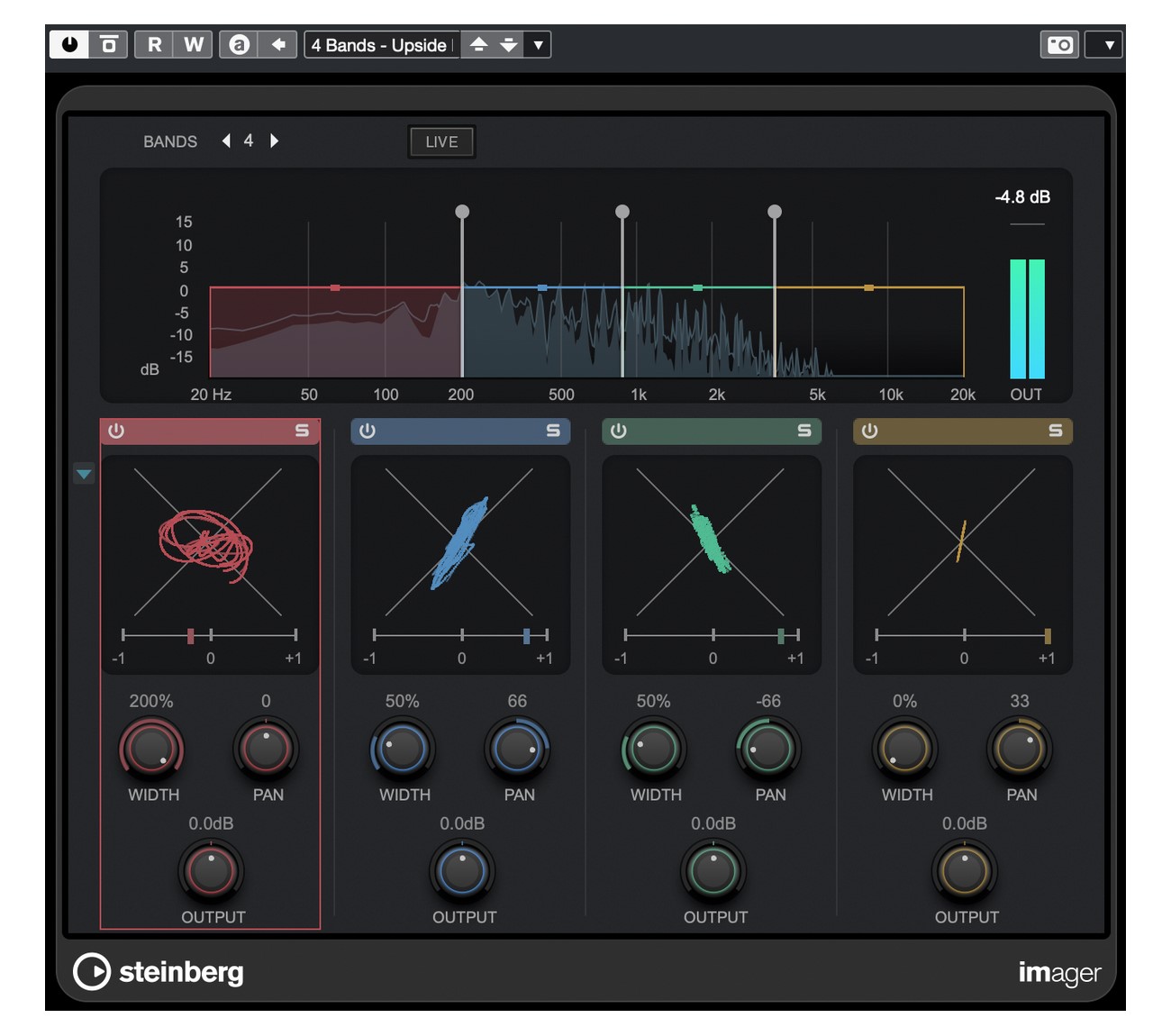Solo the red band

tap(303, 431)
